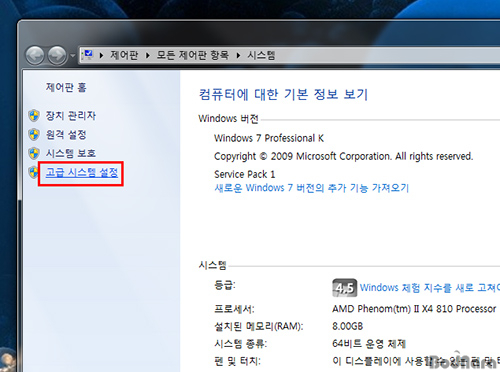Click the Service Pack 1 text
Image resolution: width=500 pixels, height=372 pixels.
click(245, 174)
